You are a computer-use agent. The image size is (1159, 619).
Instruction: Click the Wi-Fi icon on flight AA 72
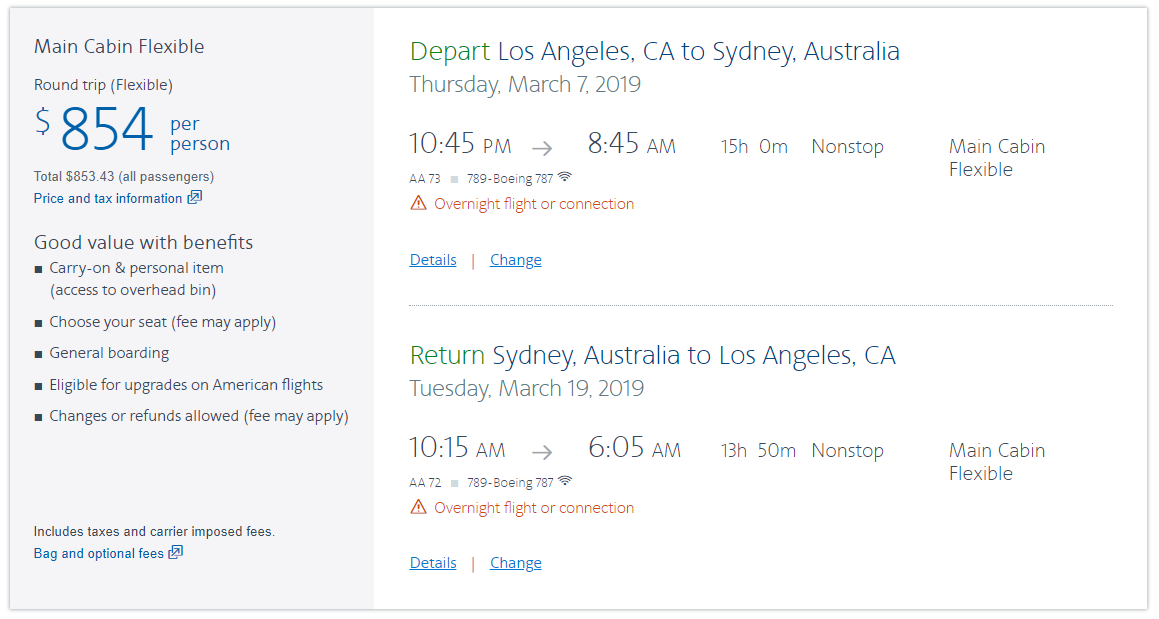[565, 481]
